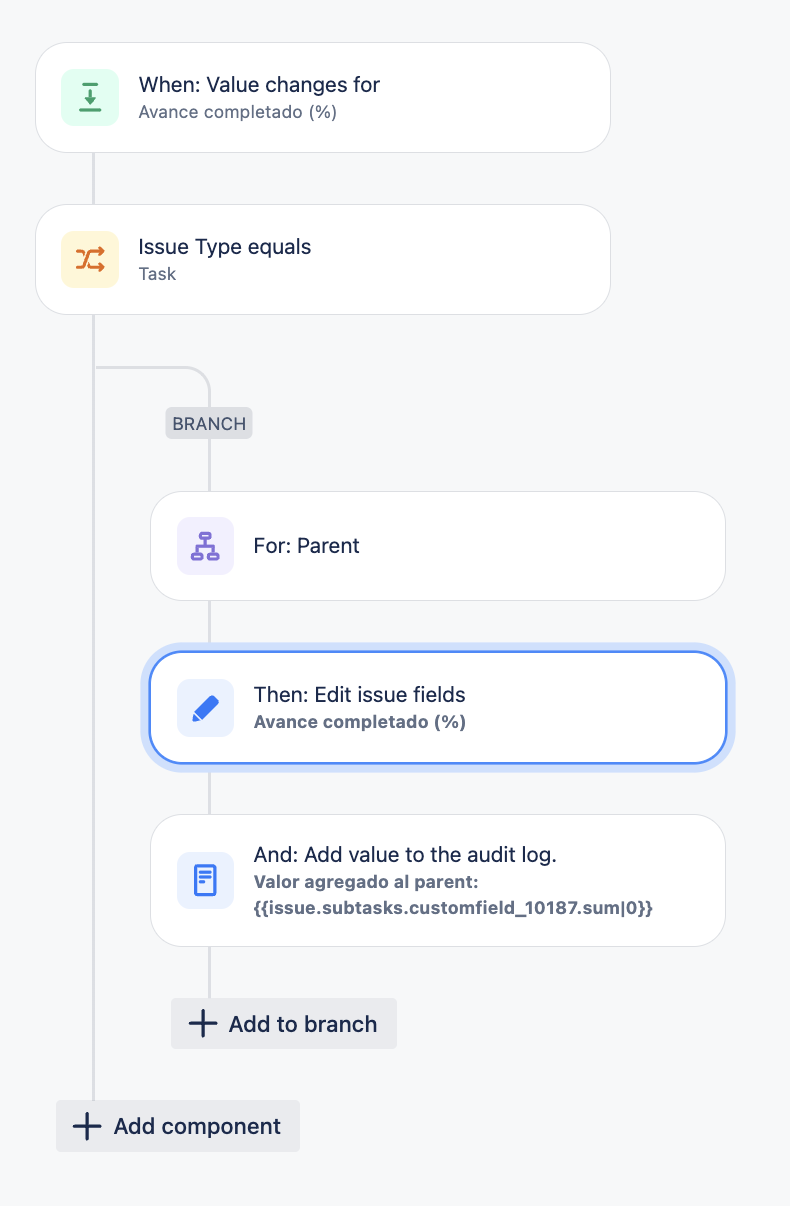
Task: Open the 'When: Value changes for' trigger
Action: 323,97
